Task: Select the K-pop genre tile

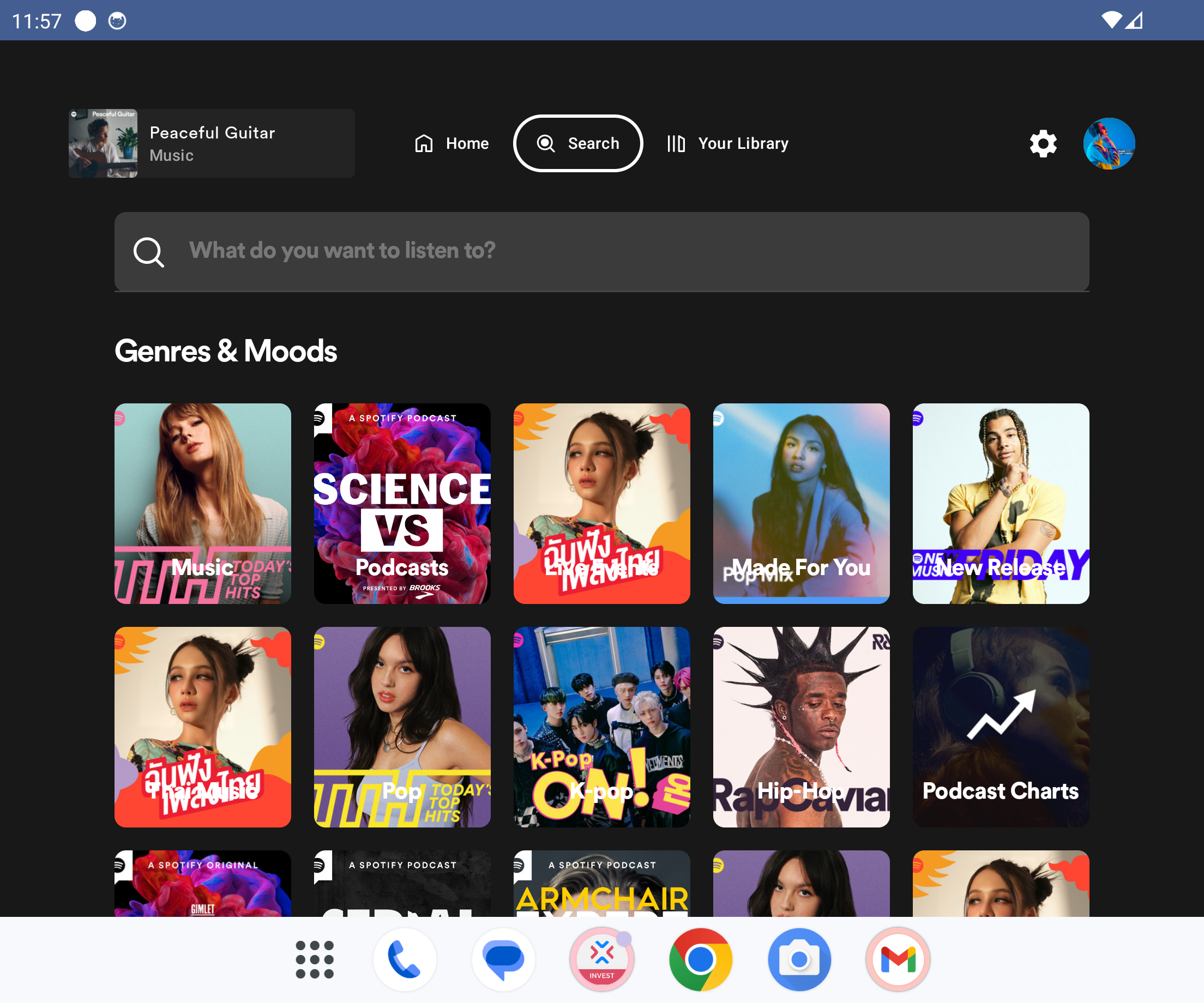Action: 601,726
